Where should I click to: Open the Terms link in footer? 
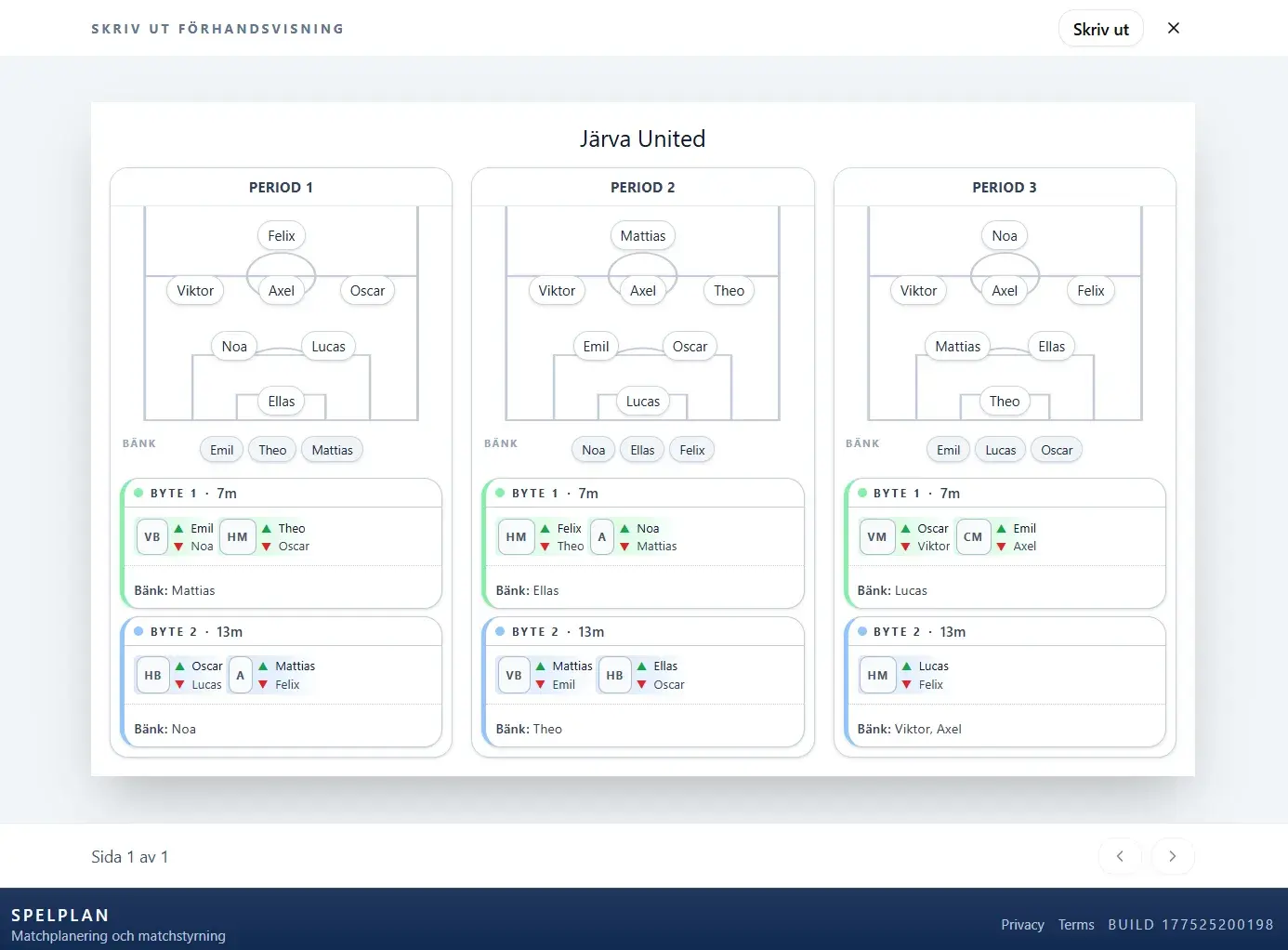1076,925
